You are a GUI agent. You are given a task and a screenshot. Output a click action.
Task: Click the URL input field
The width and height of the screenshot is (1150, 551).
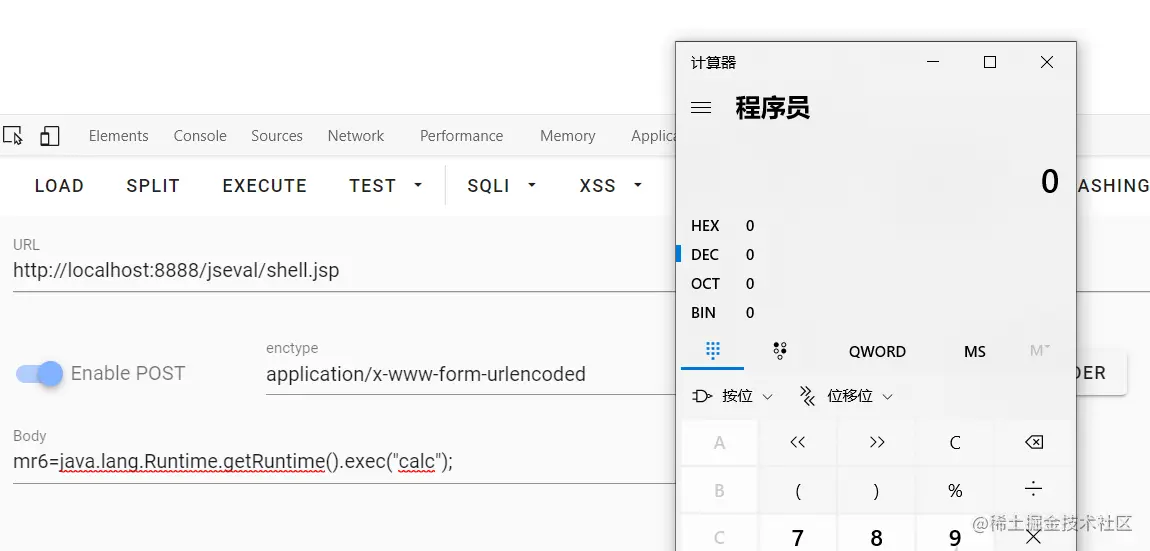pos(343,271)
